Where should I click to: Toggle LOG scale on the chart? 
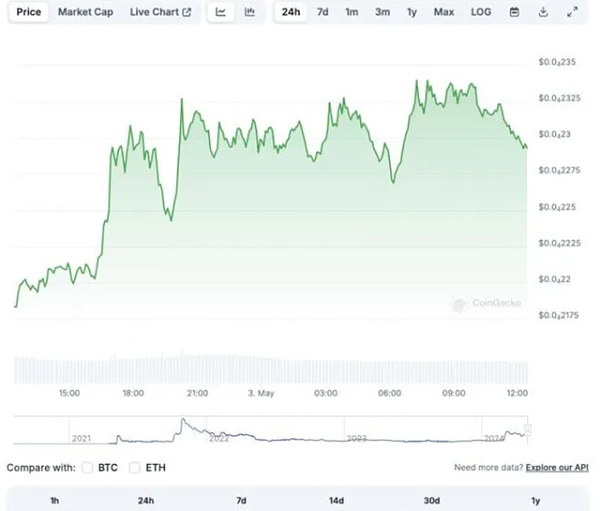(482, 12)
